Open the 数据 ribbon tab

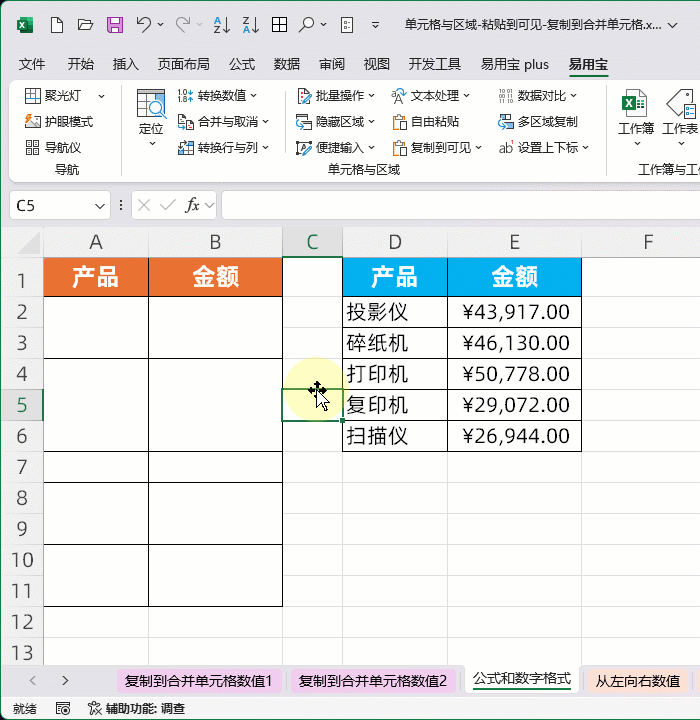(x=286, y=64)
